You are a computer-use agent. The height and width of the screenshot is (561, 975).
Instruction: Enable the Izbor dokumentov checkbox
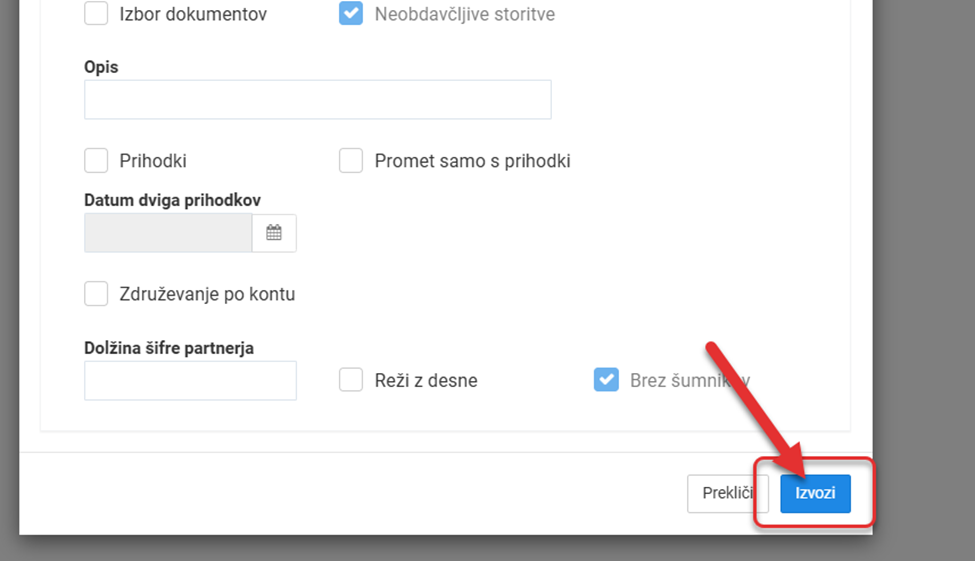coord(96,13)
